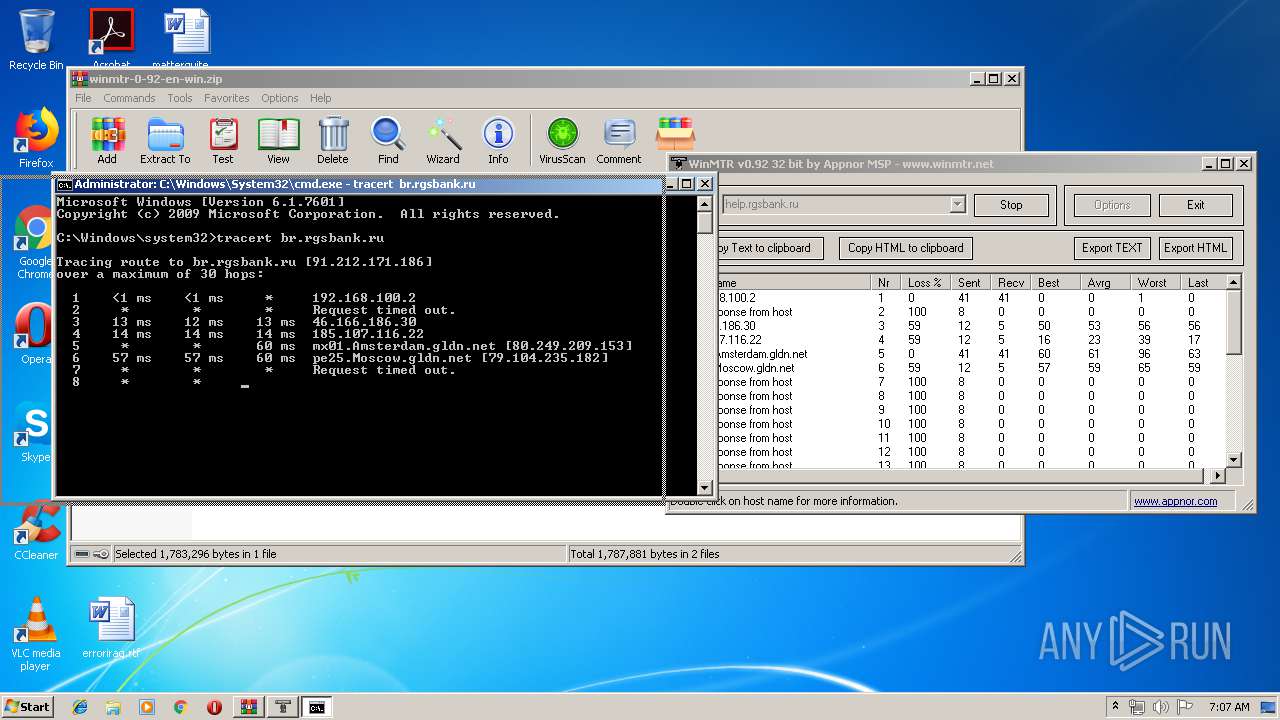Select the Amsterdam.gldn.net row in WinMTR
Screen dimensions: 1280x720
coord(970,354)
